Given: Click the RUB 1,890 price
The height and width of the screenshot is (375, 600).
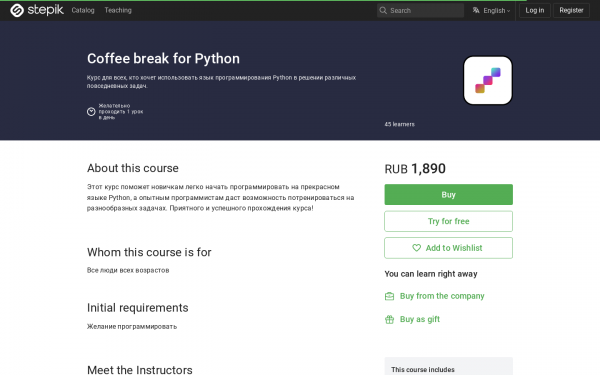Looking at the screenshot, I should (415, 169).
